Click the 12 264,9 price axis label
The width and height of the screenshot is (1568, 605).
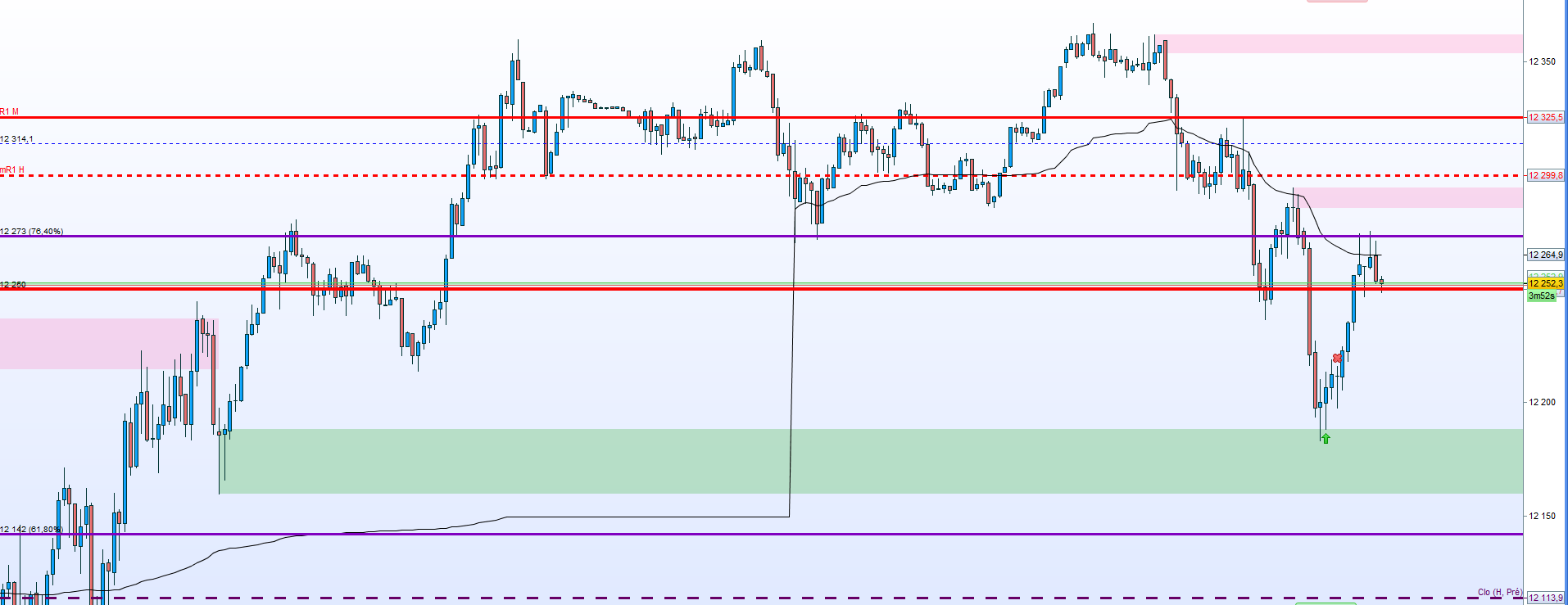pos(1545,255)
